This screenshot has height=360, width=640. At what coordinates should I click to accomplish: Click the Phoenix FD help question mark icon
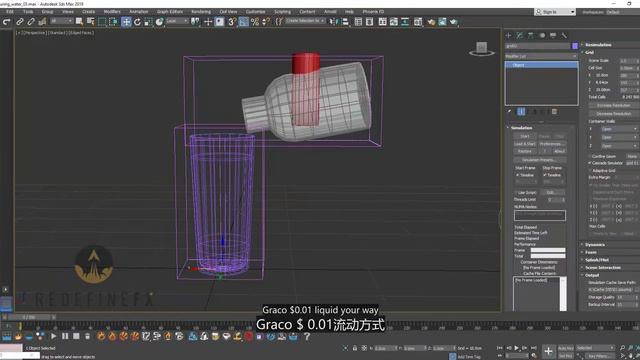click(307, 336)
